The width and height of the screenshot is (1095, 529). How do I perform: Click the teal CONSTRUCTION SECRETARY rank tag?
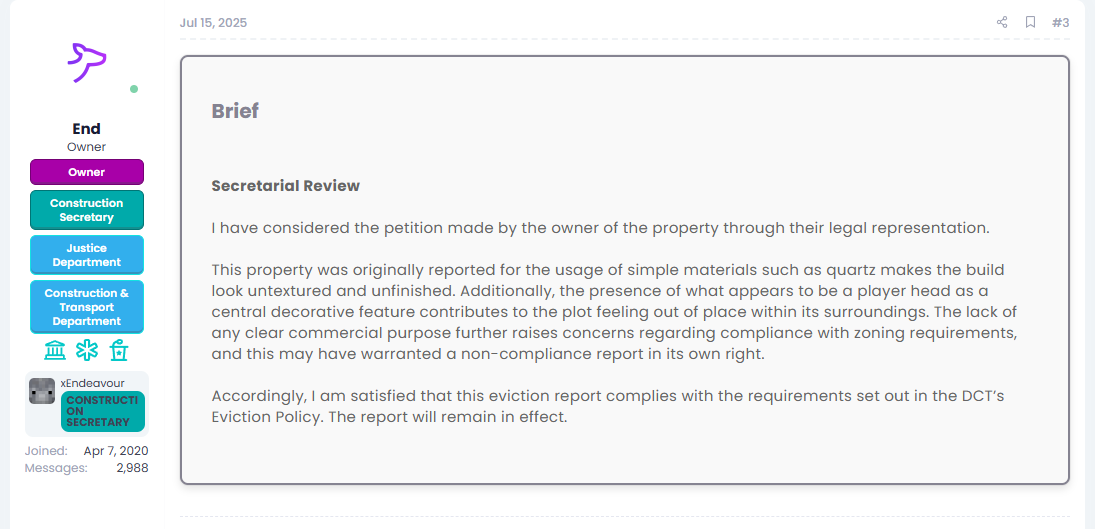click(103, 411)
